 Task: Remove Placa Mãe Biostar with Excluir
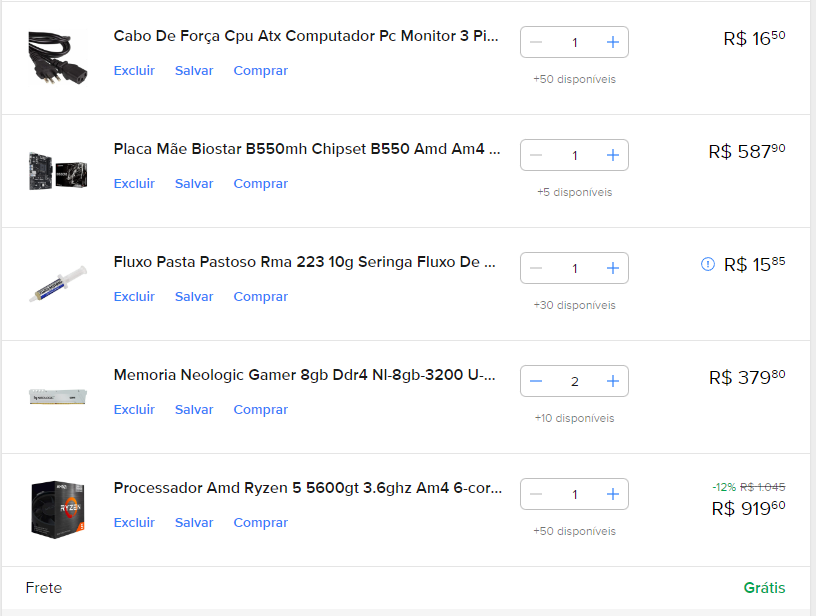pos(134,184)
